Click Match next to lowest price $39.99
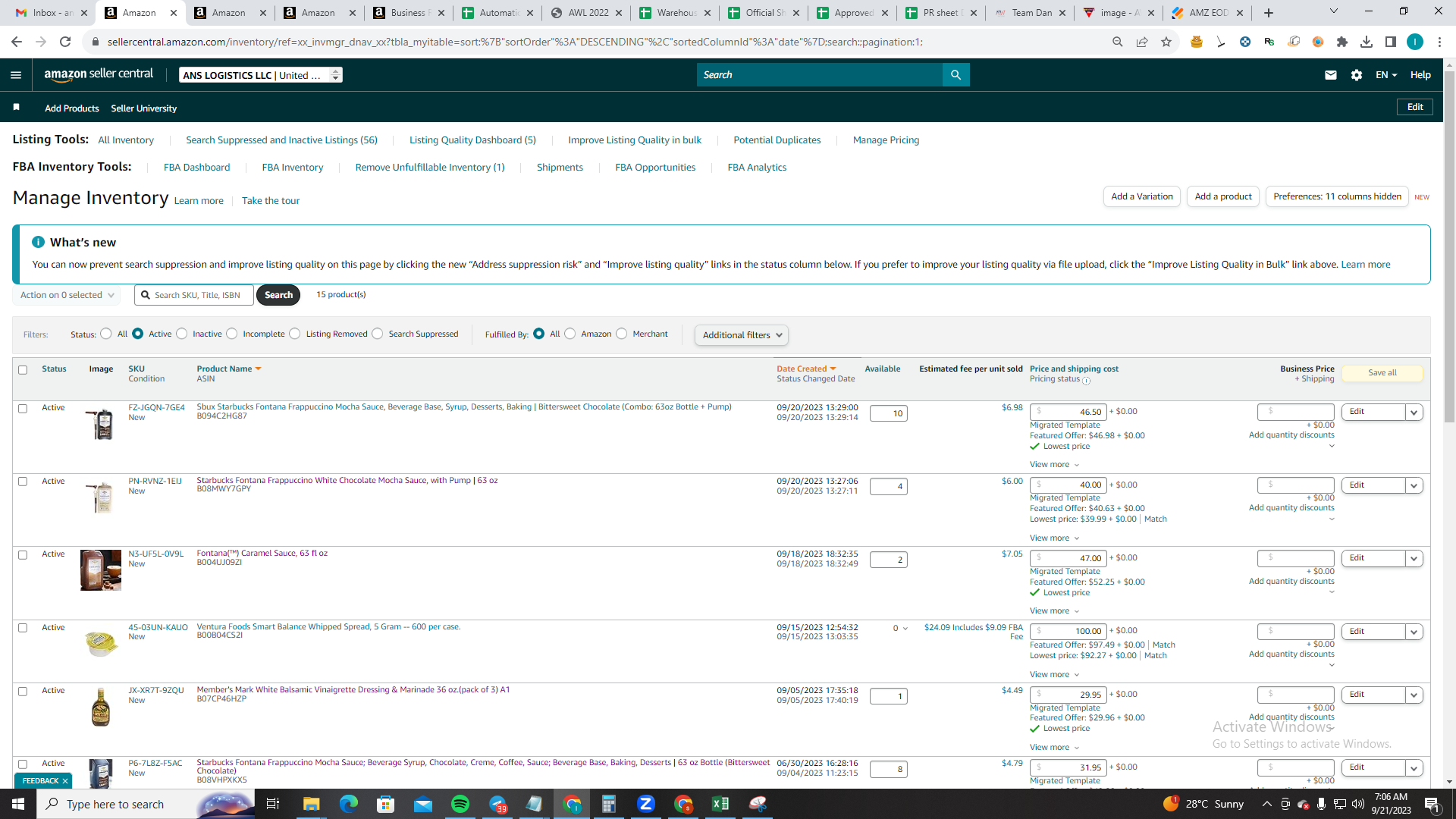 (1156, 519)
